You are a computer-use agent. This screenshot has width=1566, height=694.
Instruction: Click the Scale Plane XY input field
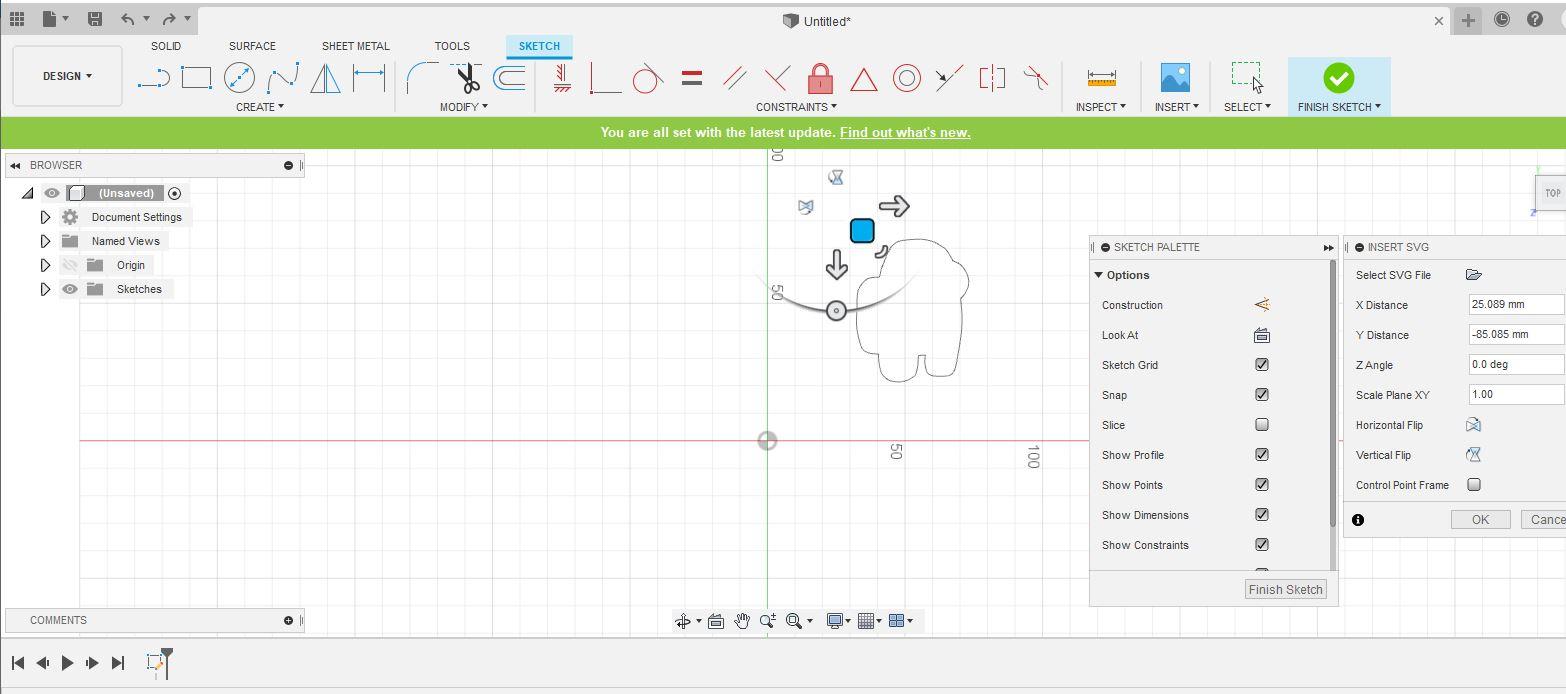pos(1515,394)
